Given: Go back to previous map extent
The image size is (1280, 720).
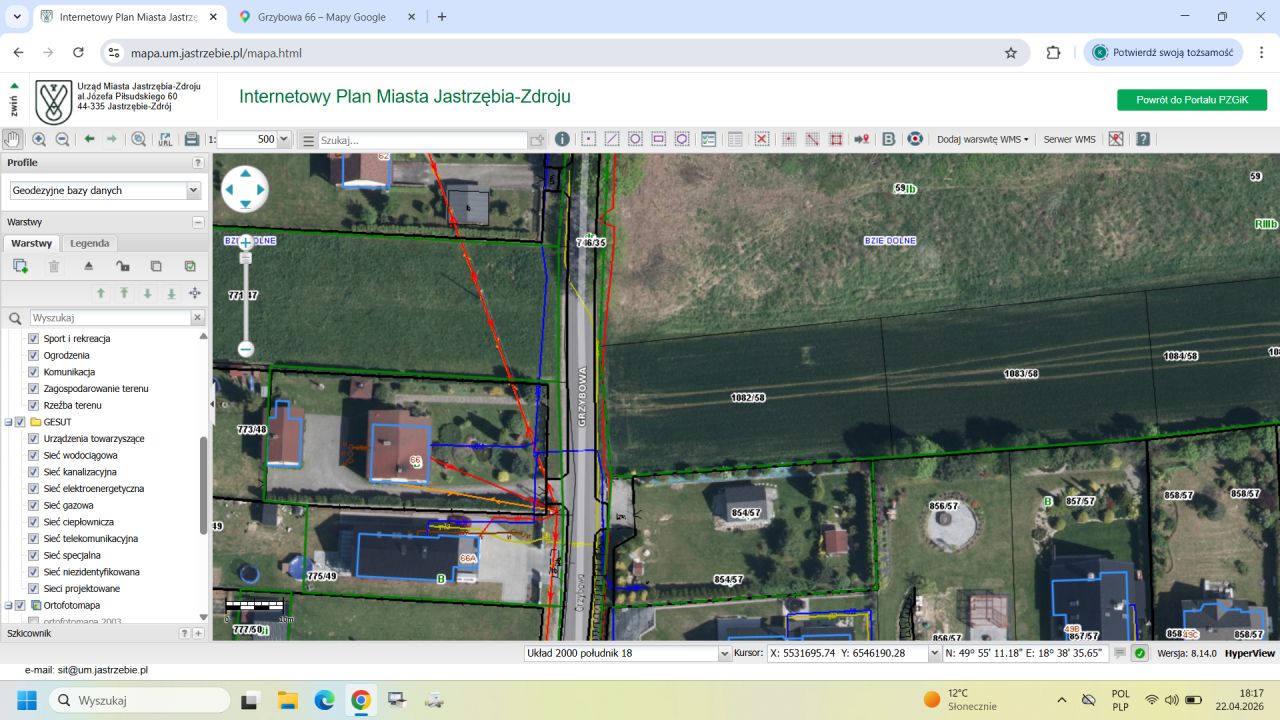Looking at the screenshot, I should [x=89, y=139].
